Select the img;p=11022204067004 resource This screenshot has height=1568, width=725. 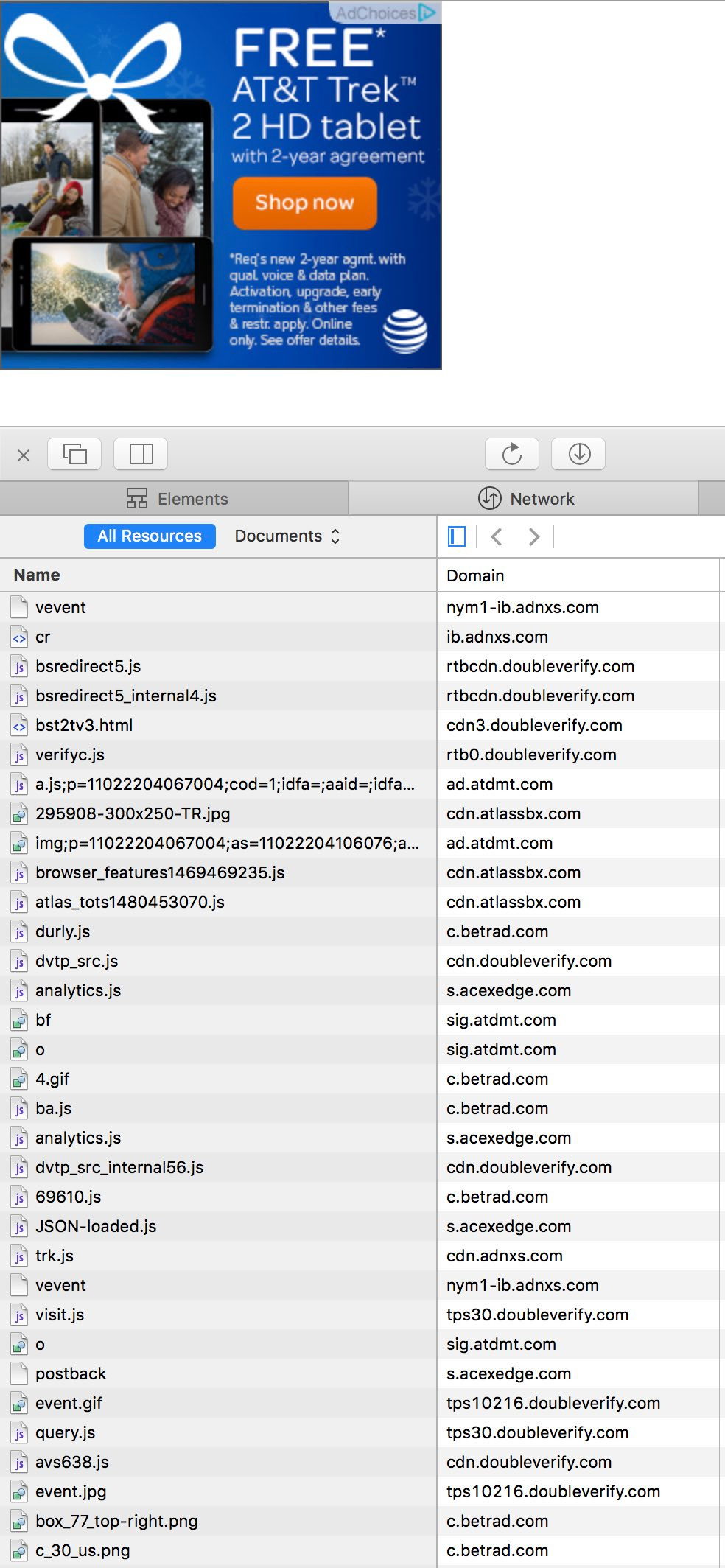pyautogui.click(x=218, y=843)
